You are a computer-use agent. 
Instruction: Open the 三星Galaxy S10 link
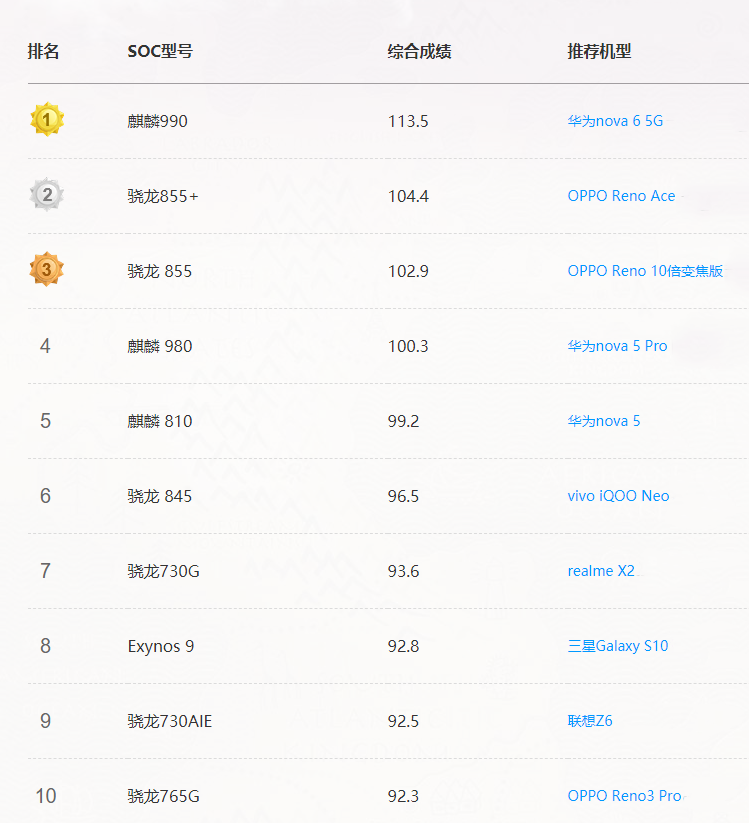click(618, 646)
